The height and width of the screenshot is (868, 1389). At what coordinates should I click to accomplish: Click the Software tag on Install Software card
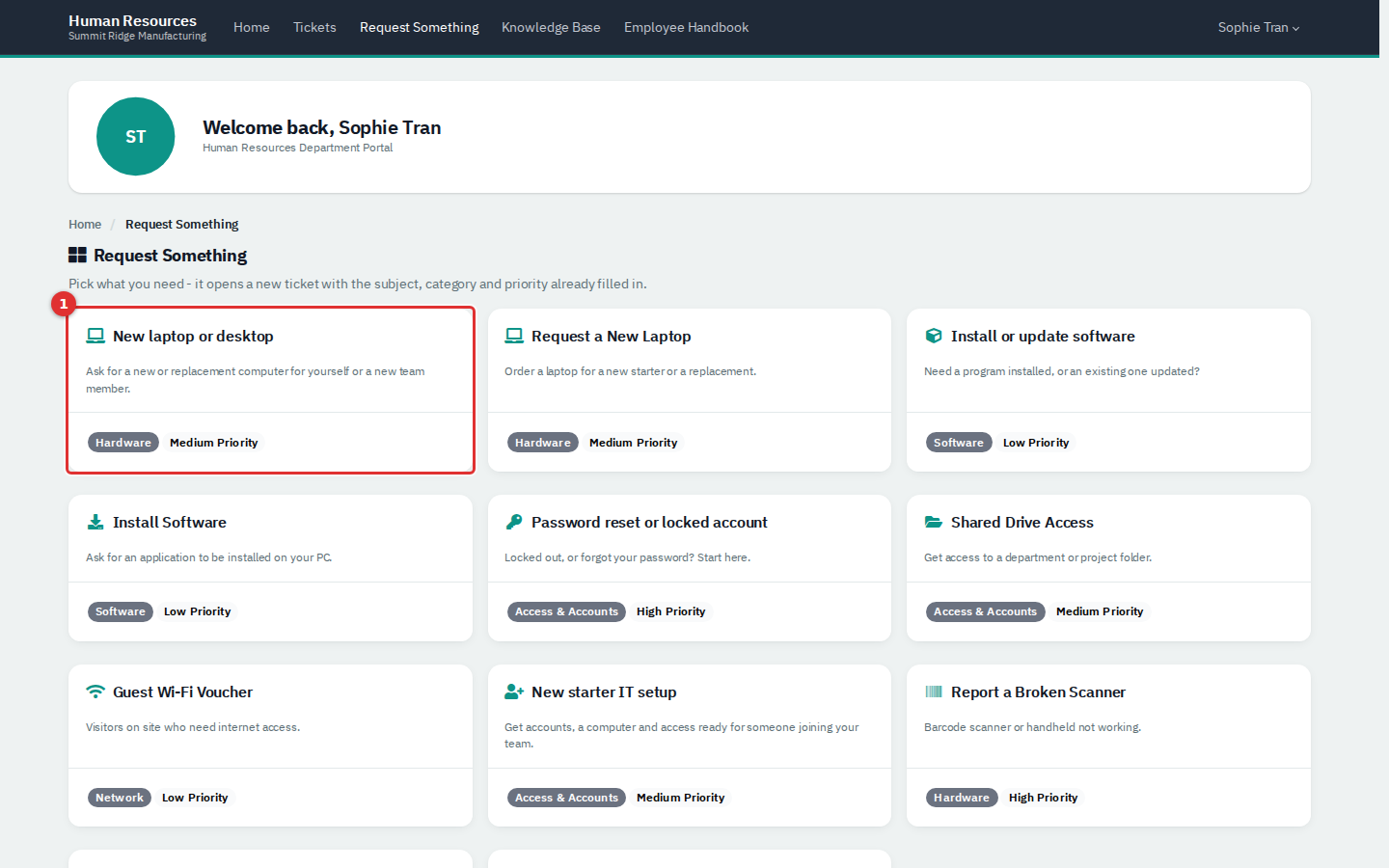pos(121,611)
